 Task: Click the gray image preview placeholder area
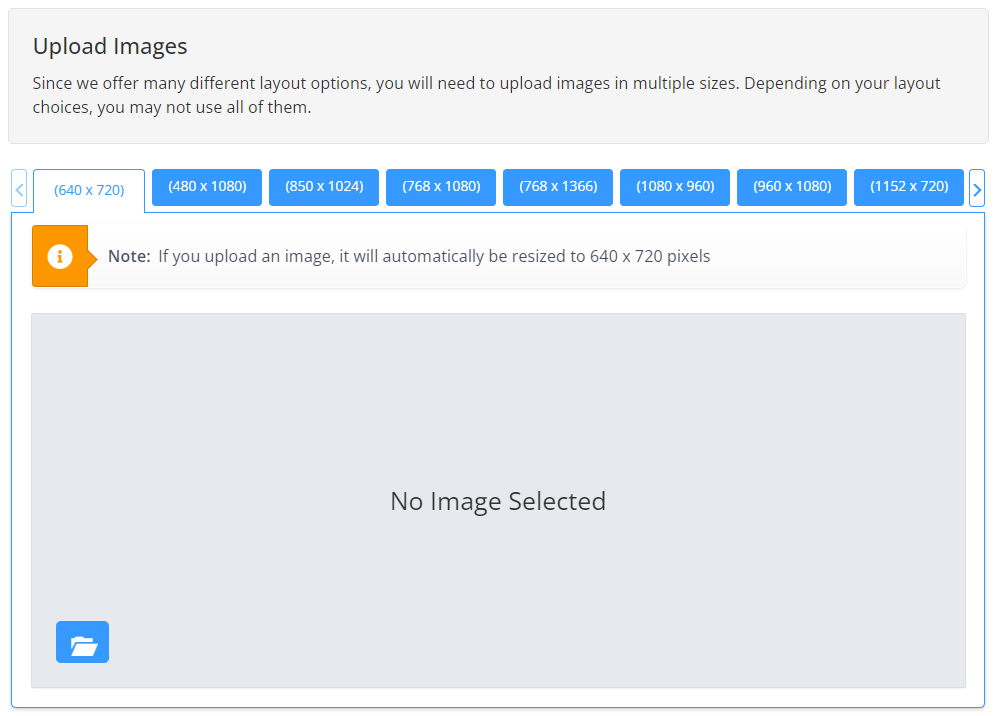pos(498,500)
